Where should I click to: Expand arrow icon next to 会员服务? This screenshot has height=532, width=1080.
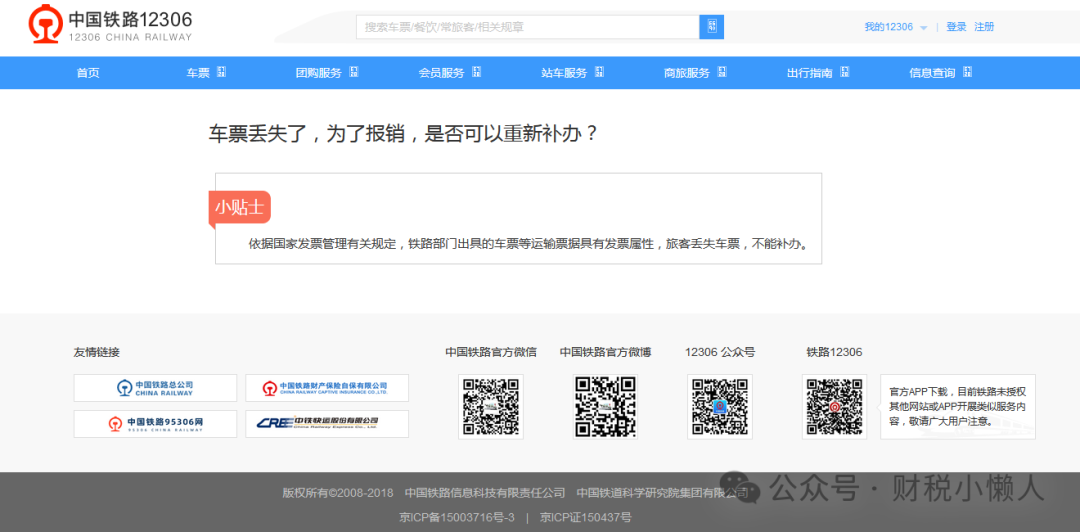[477, 72]
